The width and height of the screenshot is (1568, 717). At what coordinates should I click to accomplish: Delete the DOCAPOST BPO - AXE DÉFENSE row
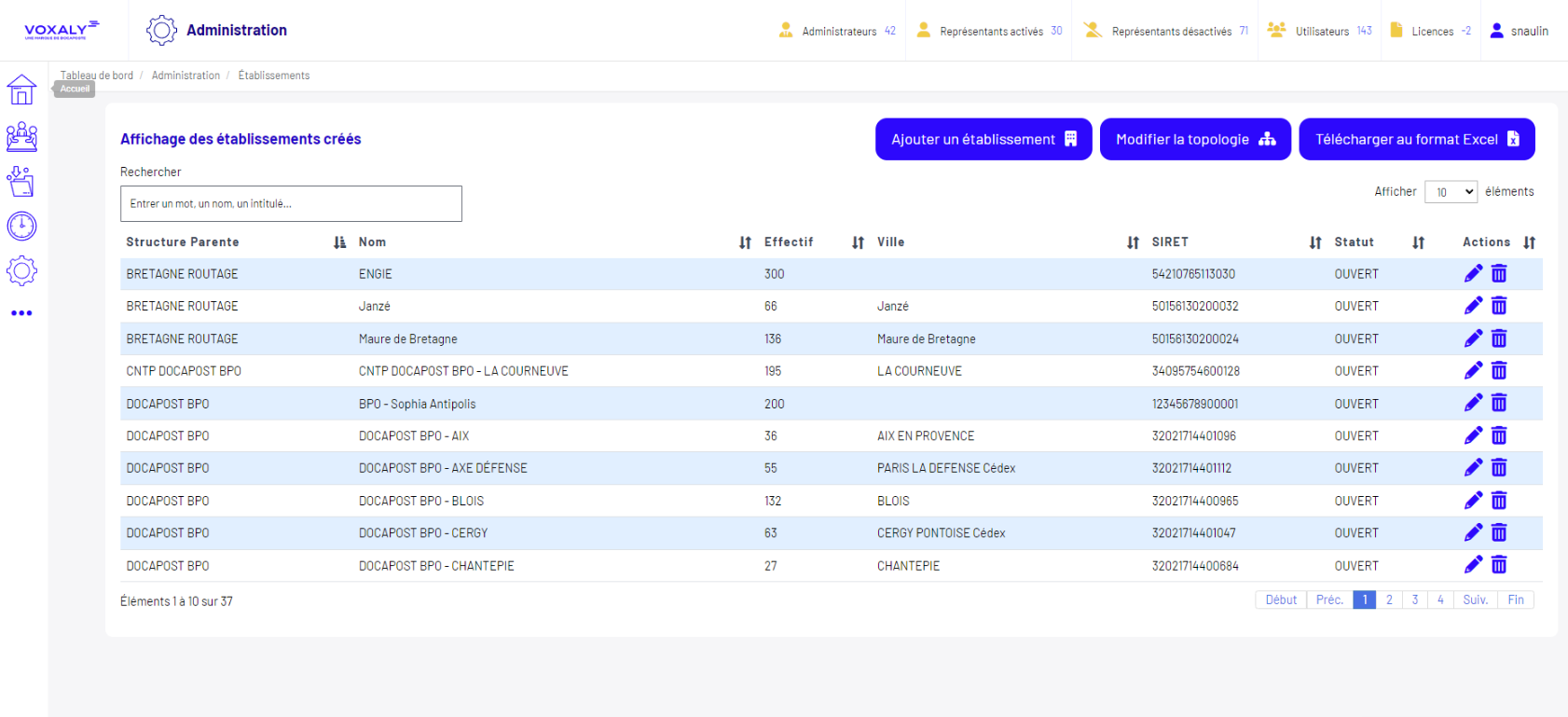point(1499,467)
